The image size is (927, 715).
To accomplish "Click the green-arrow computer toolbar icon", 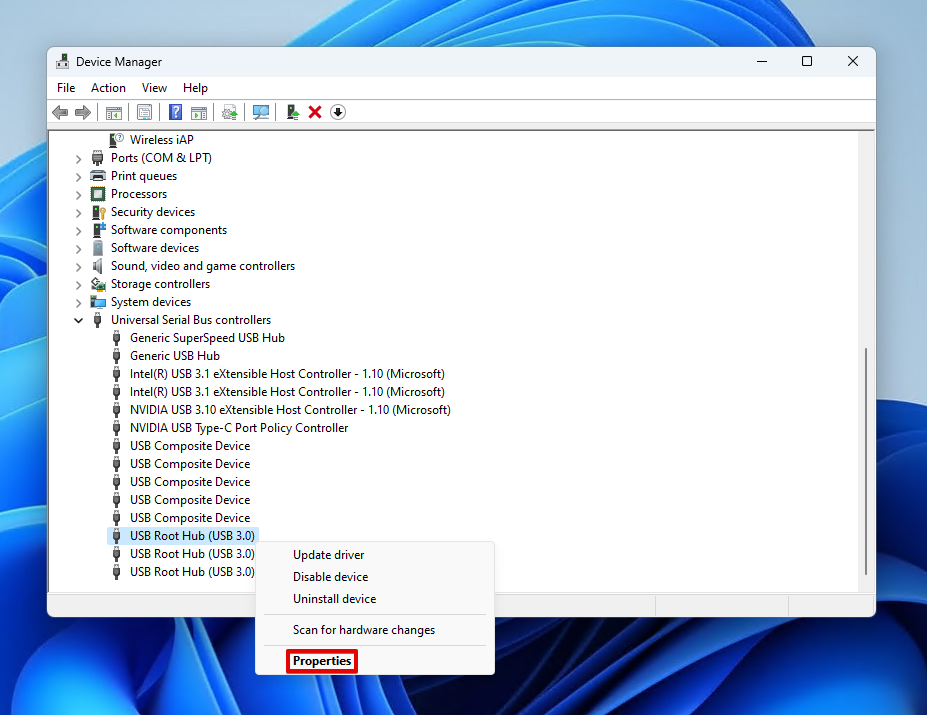I will [x=293, y=112].
